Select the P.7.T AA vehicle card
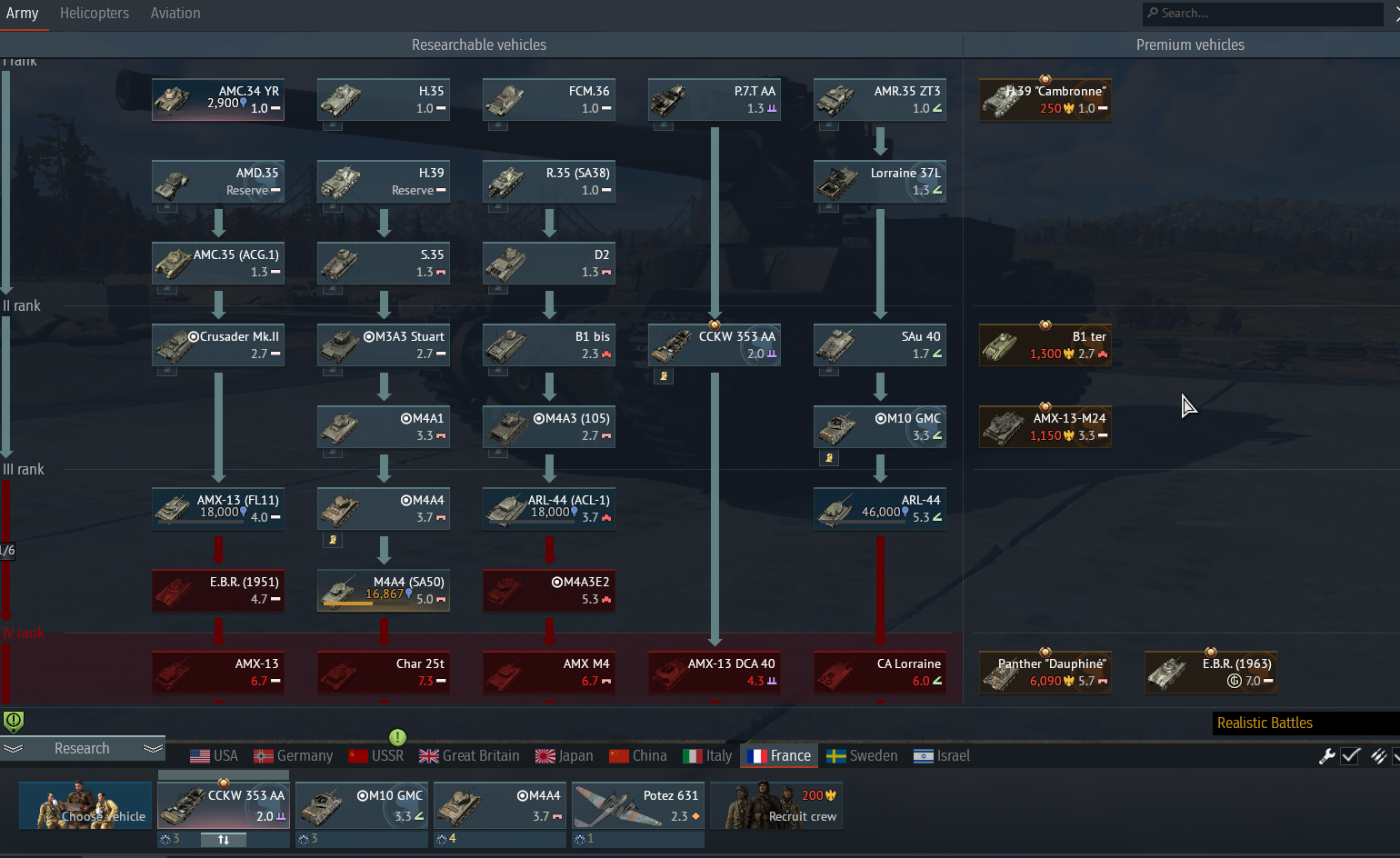 [x=715, y=100]
